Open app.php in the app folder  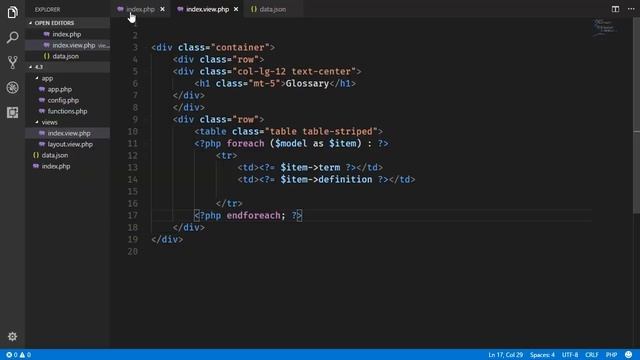tap(67, 89)
